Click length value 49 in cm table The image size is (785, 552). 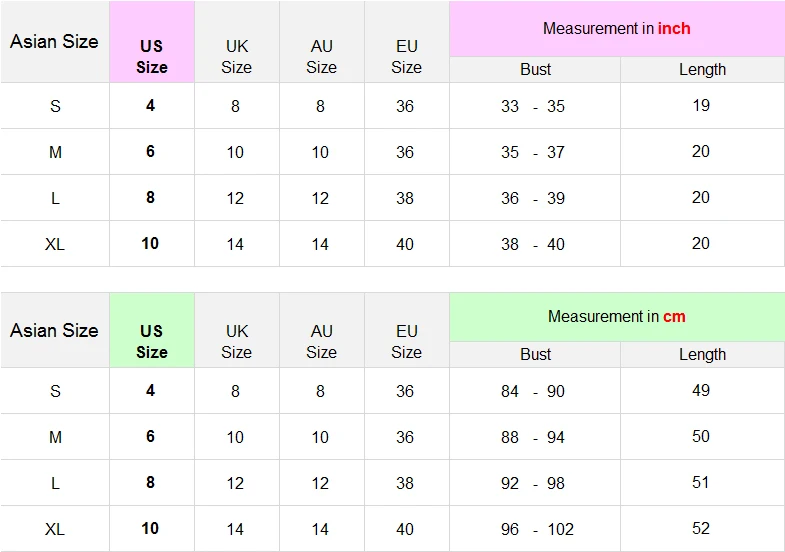coord(701,390)
